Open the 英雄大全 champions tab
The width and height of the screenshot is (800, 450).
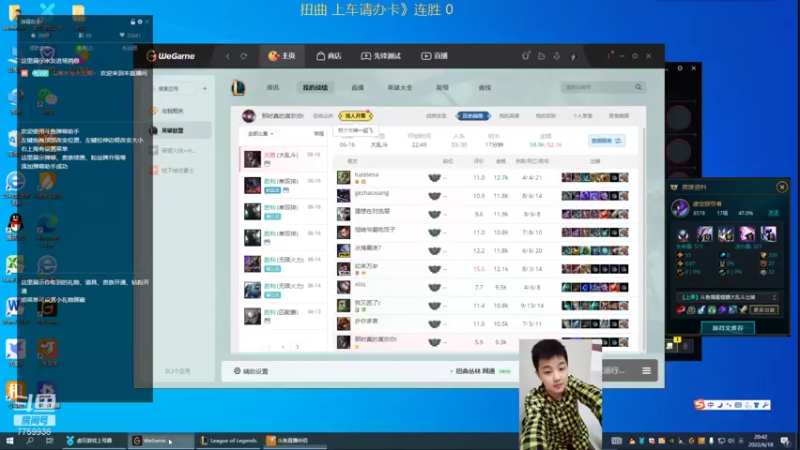[x=399, y=88]
